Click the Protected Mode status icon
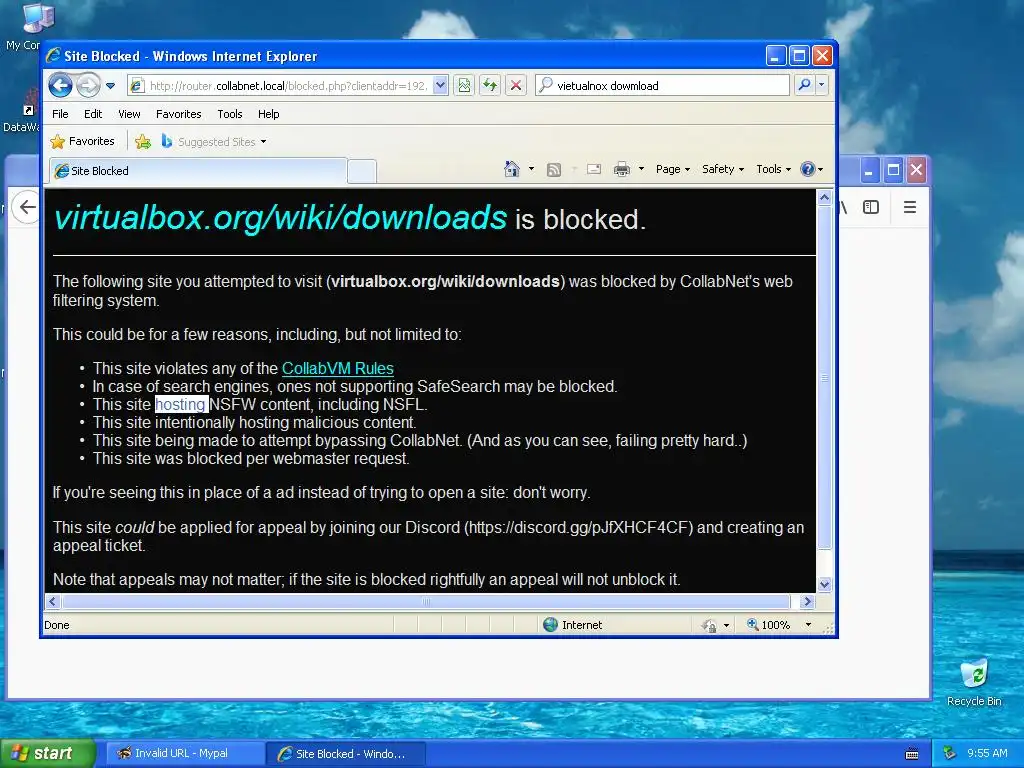Image resolution: width=1024 pixels, height=768 pixels. pyautogui.click(x=709, y=626)
